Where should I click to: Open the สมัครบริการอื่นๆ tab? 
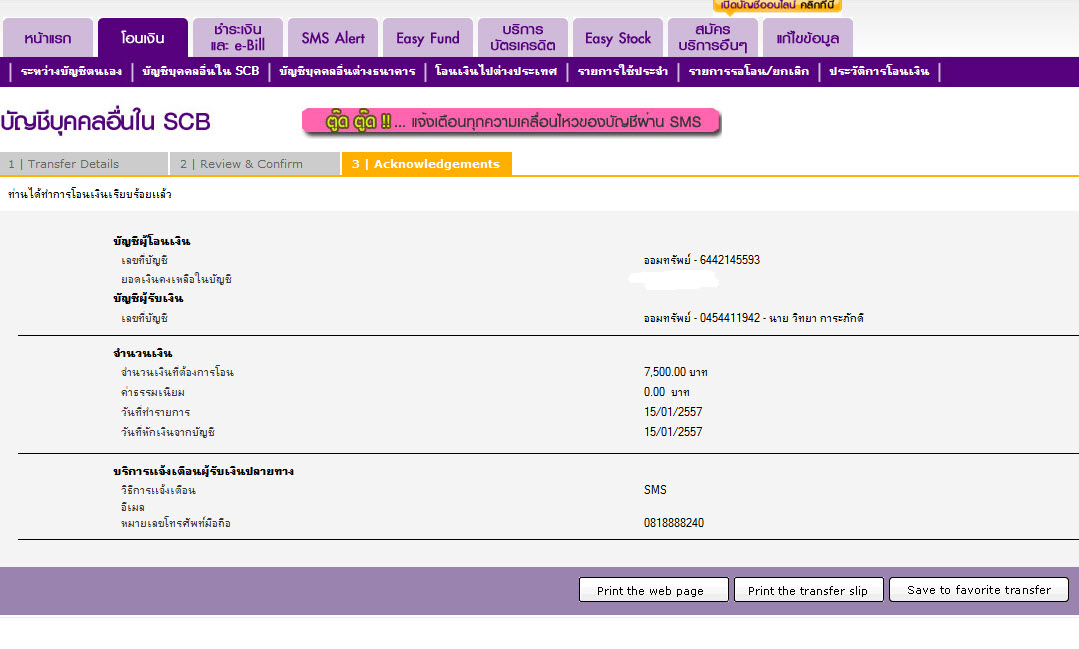pyautogui.click(x=712, y=38)
